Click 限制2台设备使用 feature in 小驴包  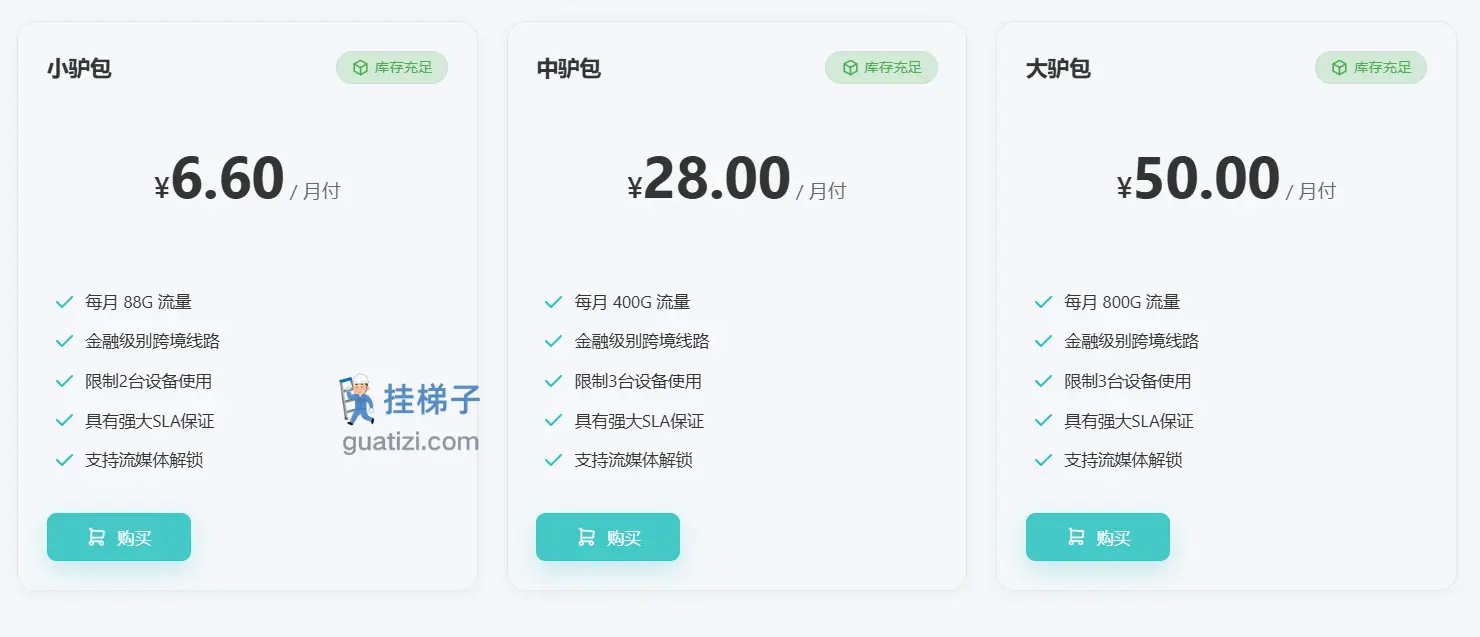click(149, 381)
